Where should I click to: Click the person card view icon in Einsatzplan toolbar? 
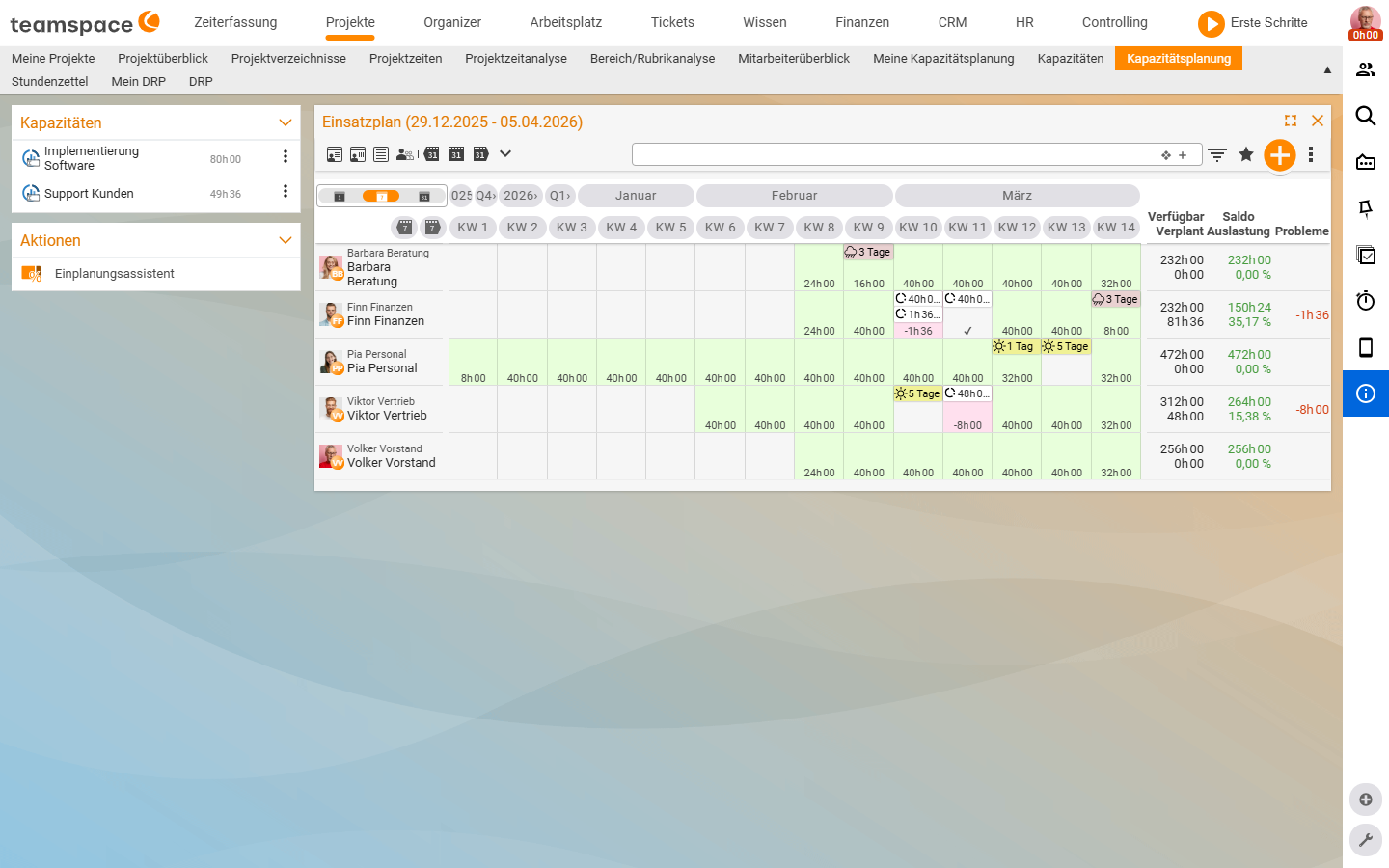click(x=335, y=154)
